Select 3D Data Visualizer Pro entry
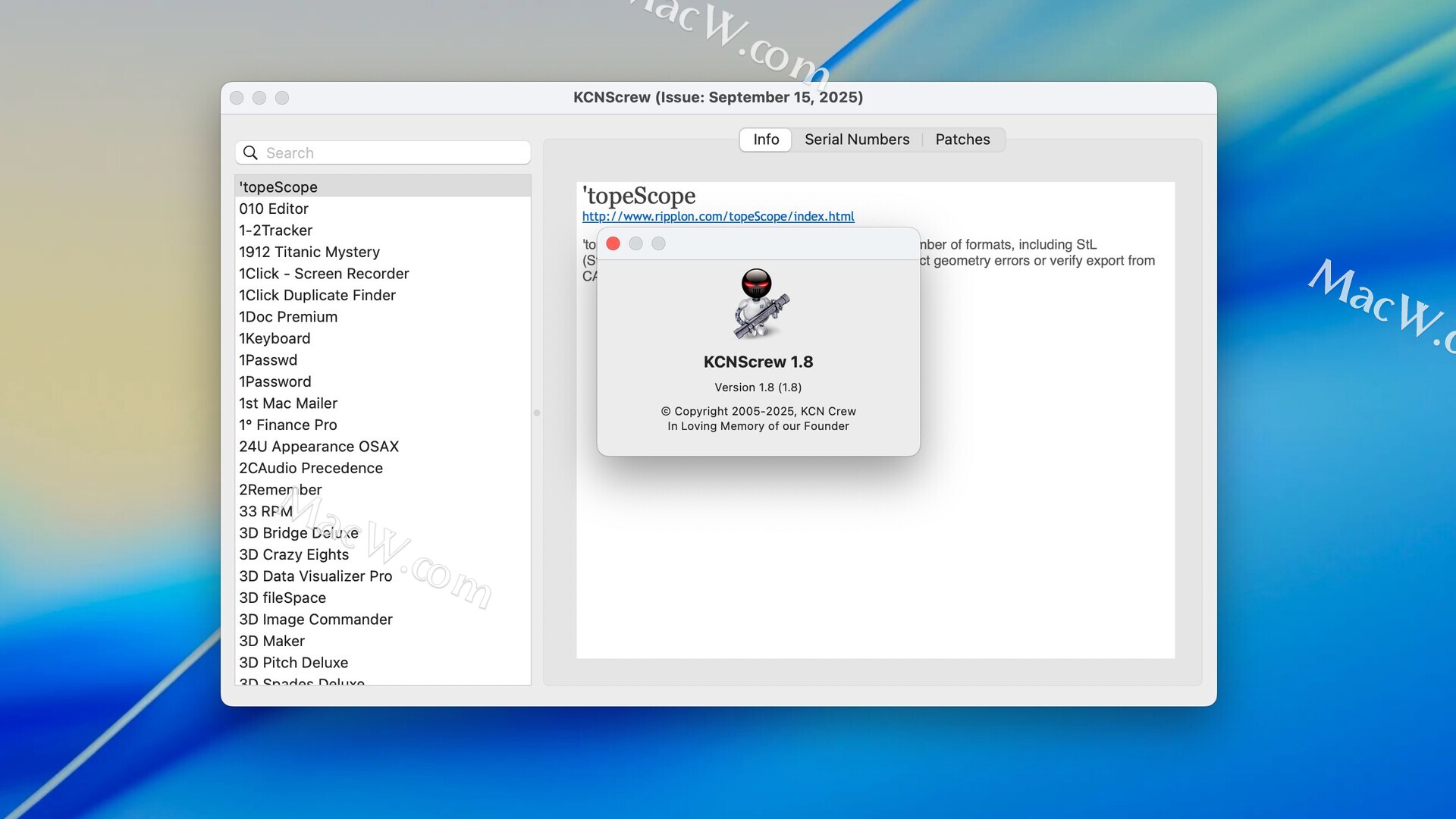Image resolution: width=1456 pixels, height=819 pixels. coord(383,576)
